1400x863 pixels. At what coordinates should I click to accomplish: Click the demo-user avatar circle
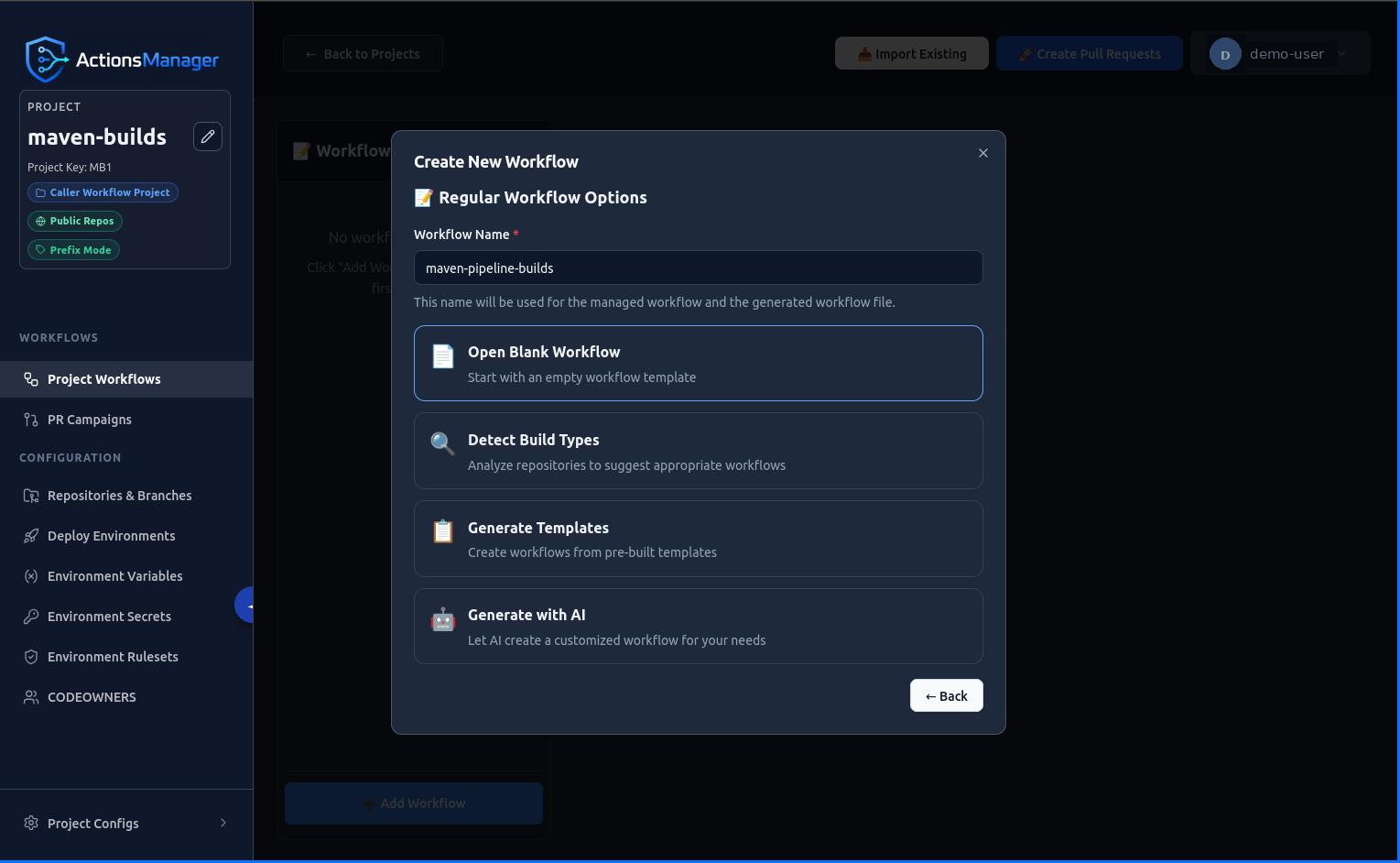click(x=1225, y=54)
